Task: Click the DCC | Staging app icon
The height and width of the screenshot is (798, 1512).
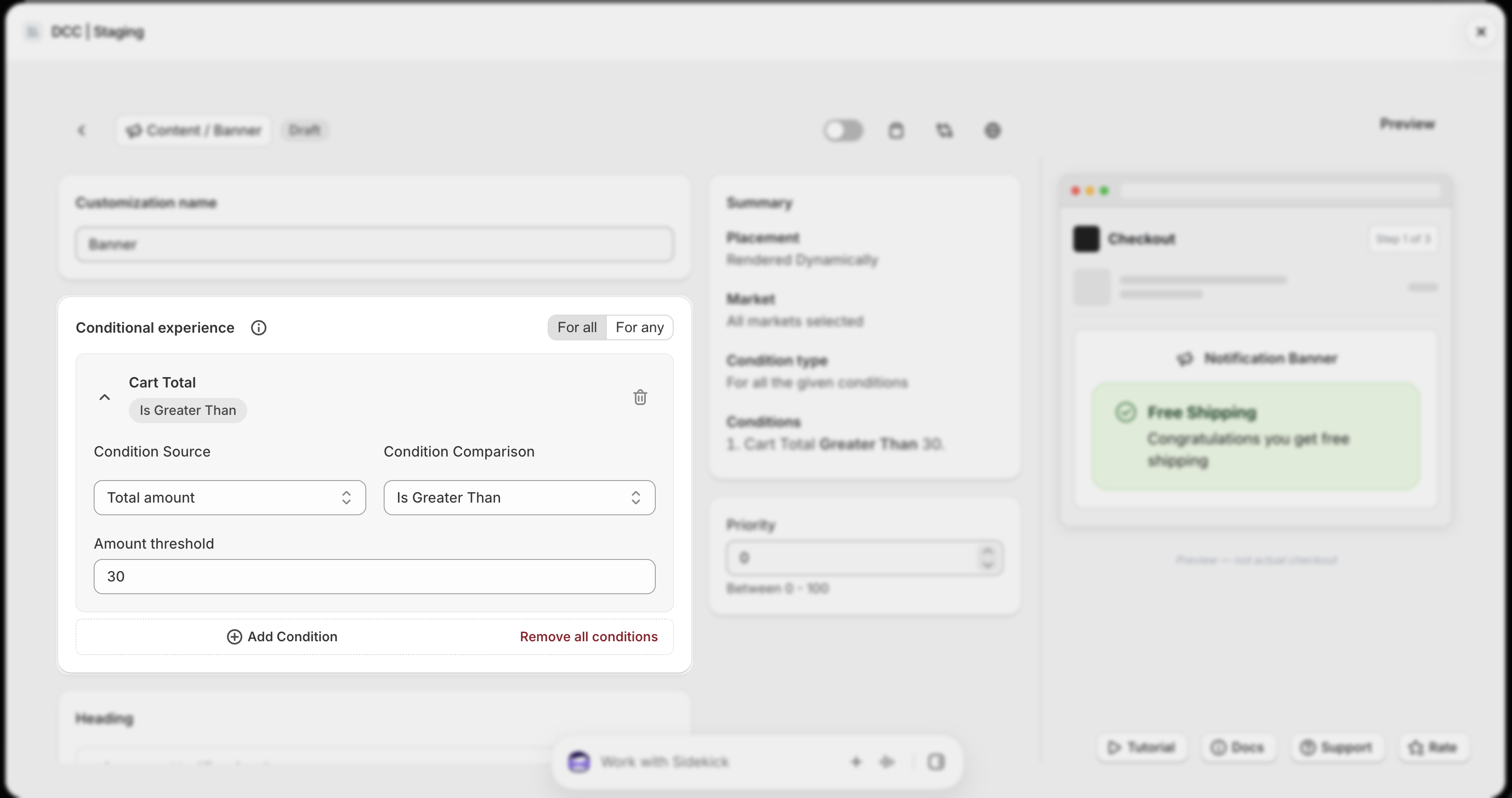Action: pos(32,32)
